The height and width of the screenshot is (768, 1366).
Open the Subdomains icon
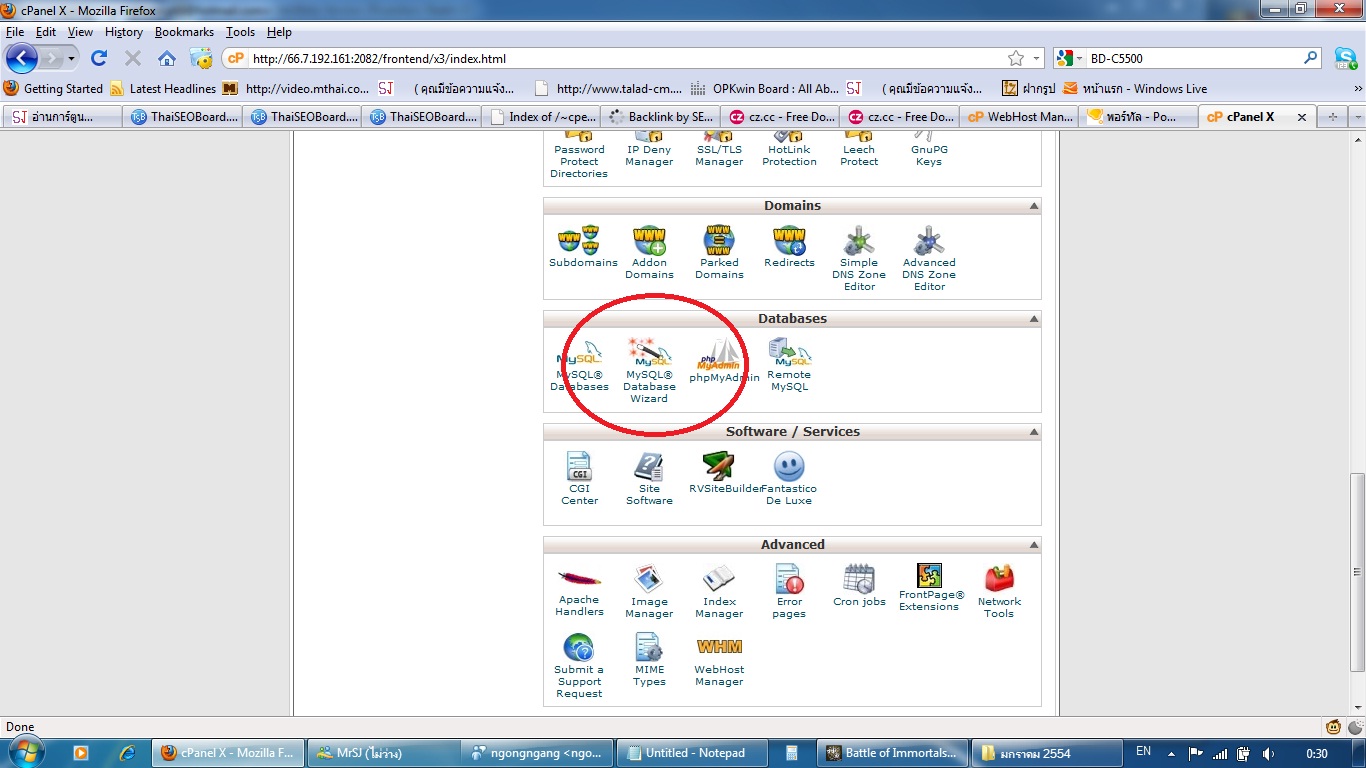pyautogui.click(x=583, y=247)
